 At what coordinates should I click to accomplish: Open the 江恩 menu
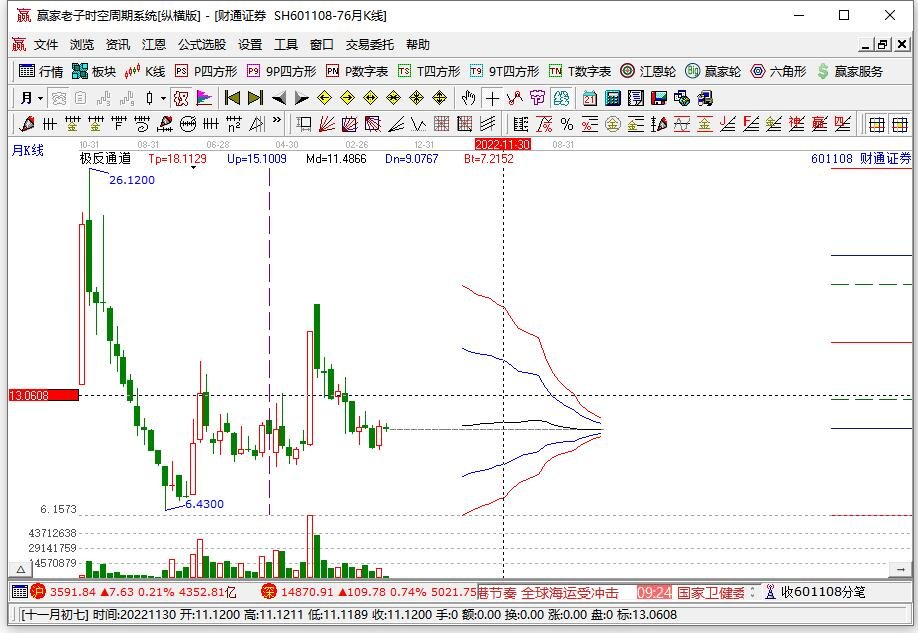coord(154,45)
